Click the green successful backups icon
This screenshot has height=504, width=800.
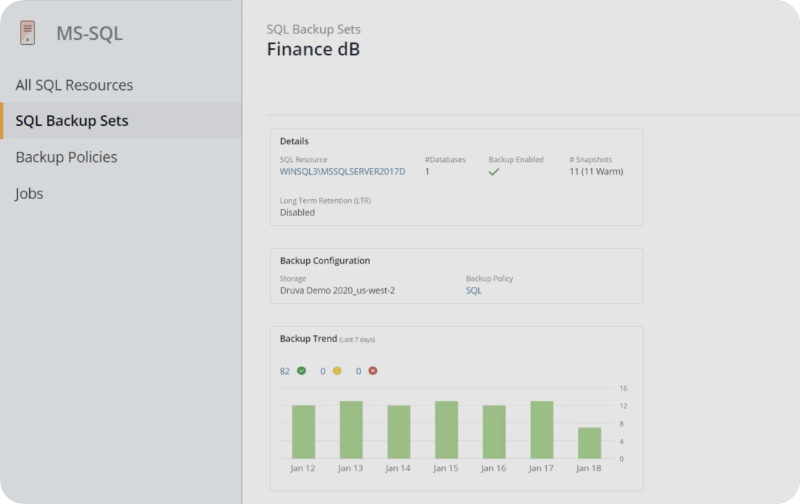click(301, 371)
